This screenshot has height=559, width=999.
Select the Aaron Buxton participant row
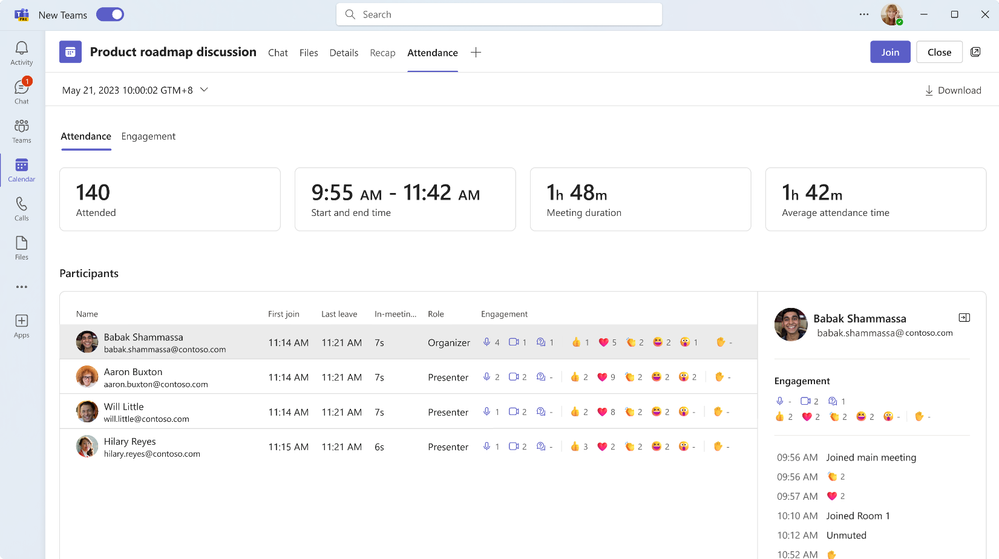click(x=408, y=377)
